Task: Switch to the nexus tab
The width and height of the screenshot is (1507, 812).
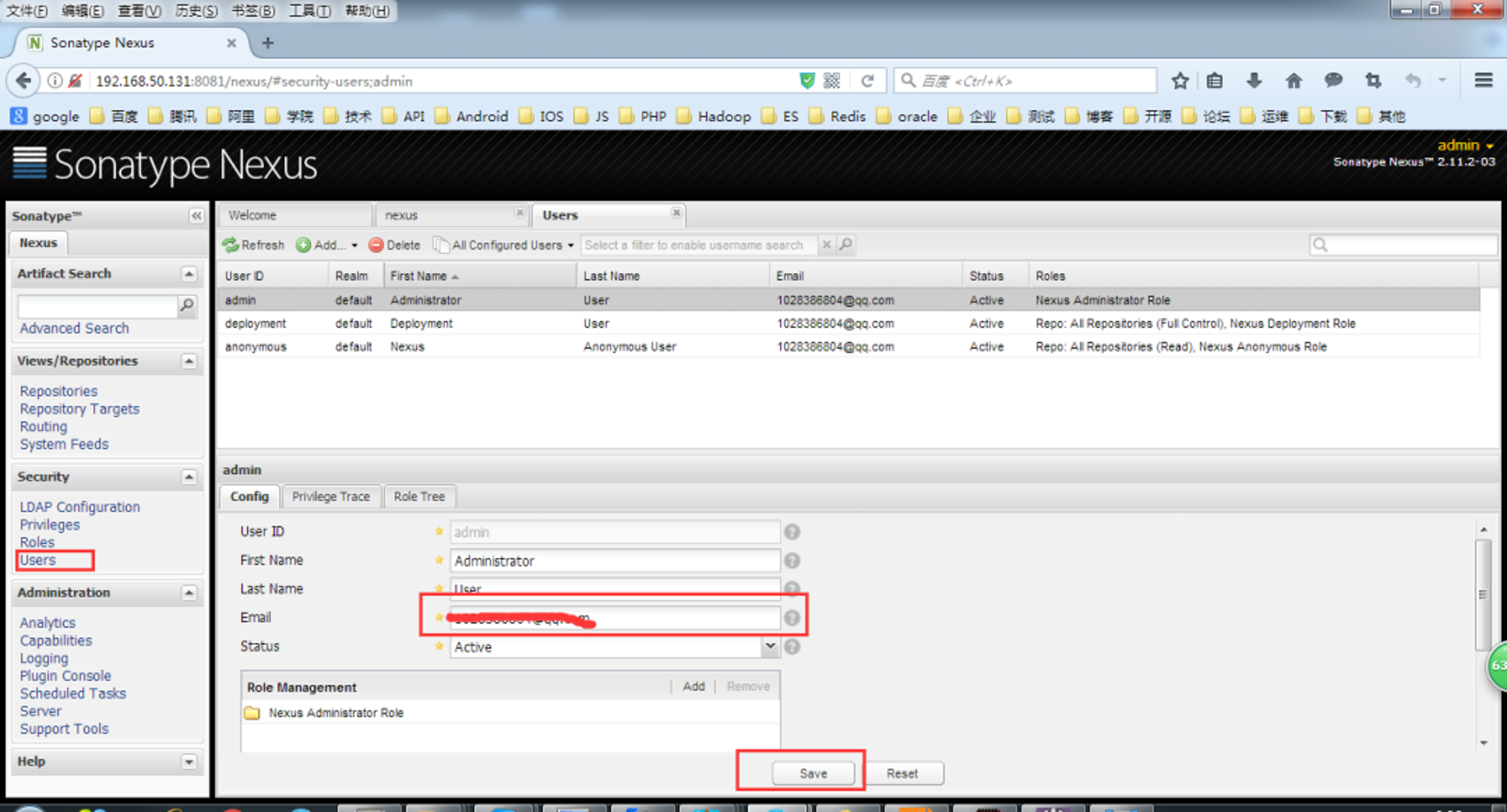Action: [452, 215]
